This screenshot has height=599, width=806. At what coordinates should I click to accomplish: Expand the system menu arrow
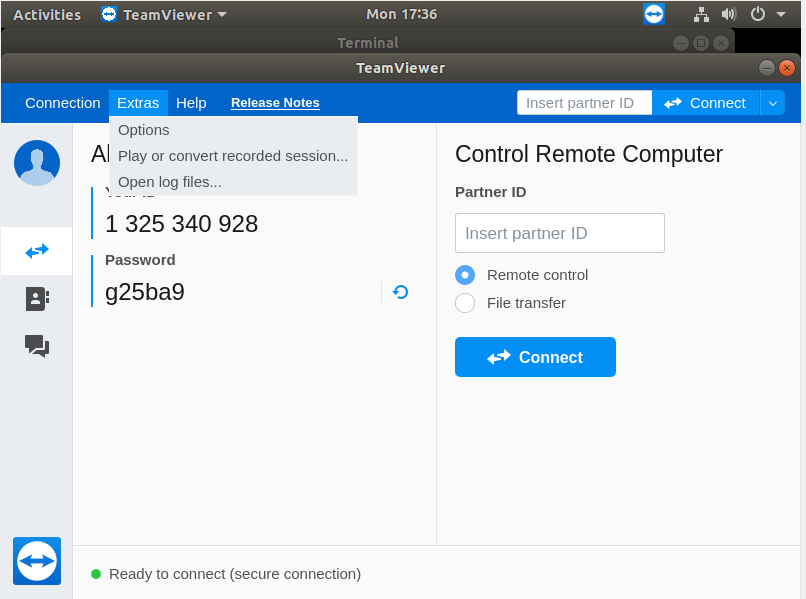[781, 14]
